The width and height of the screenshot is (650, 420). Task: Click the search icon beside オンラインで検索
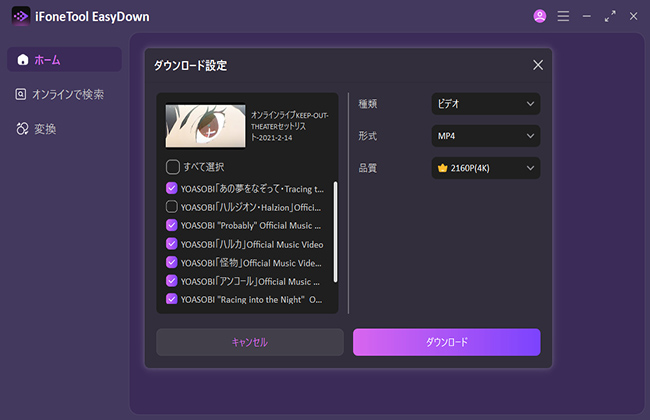coord(21,94)
